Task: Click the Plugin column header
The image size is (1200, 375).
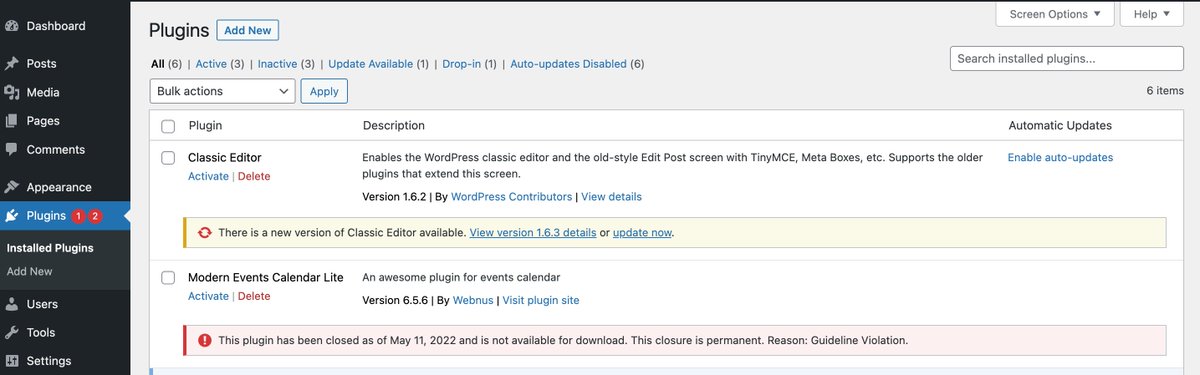Action: click(x=205, y=126)
